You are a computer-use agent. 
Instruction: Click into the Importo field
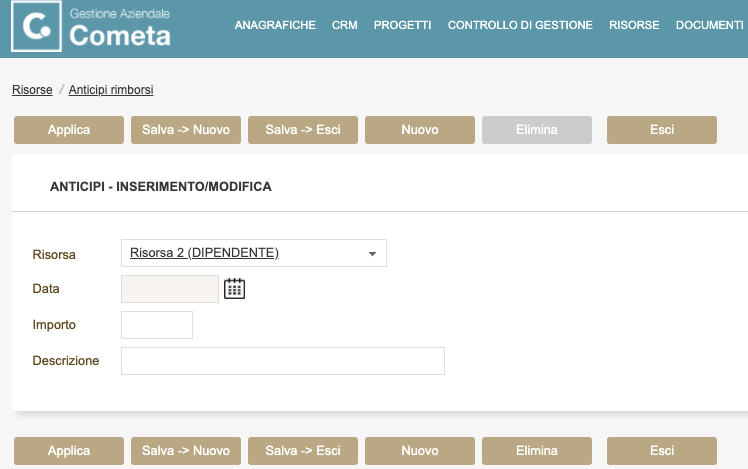pos(156,325)
